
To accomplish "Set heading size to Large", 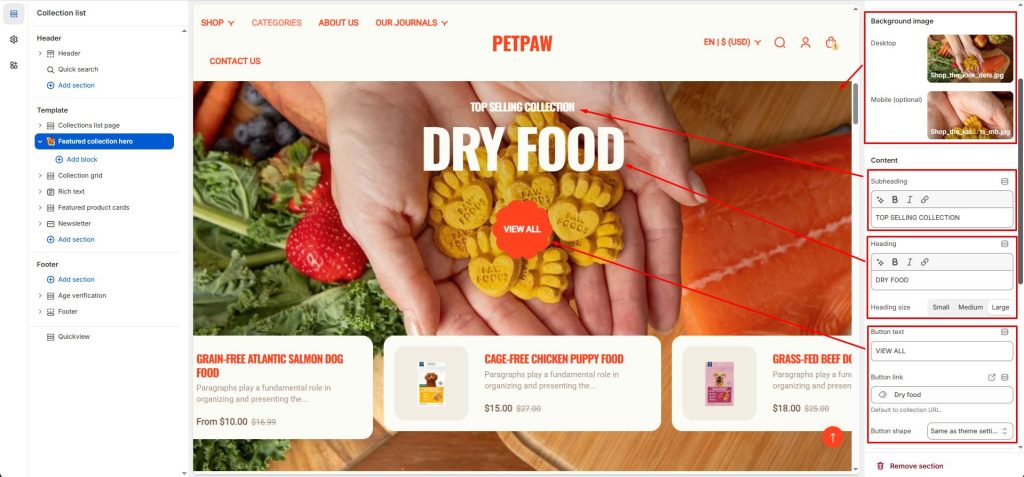I will pos(1000,307).
